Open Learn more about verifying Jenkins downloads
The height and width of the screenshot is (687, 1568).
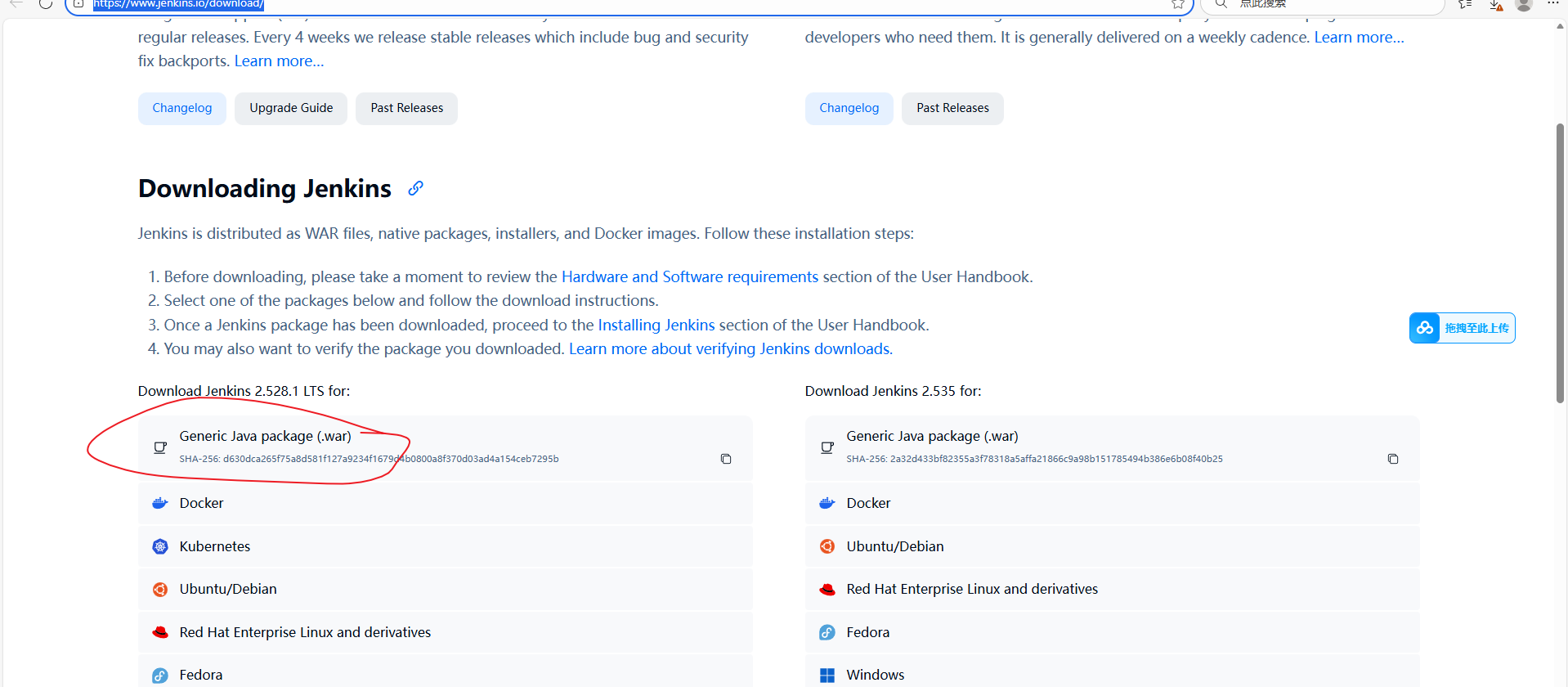(x=729, y=349)
